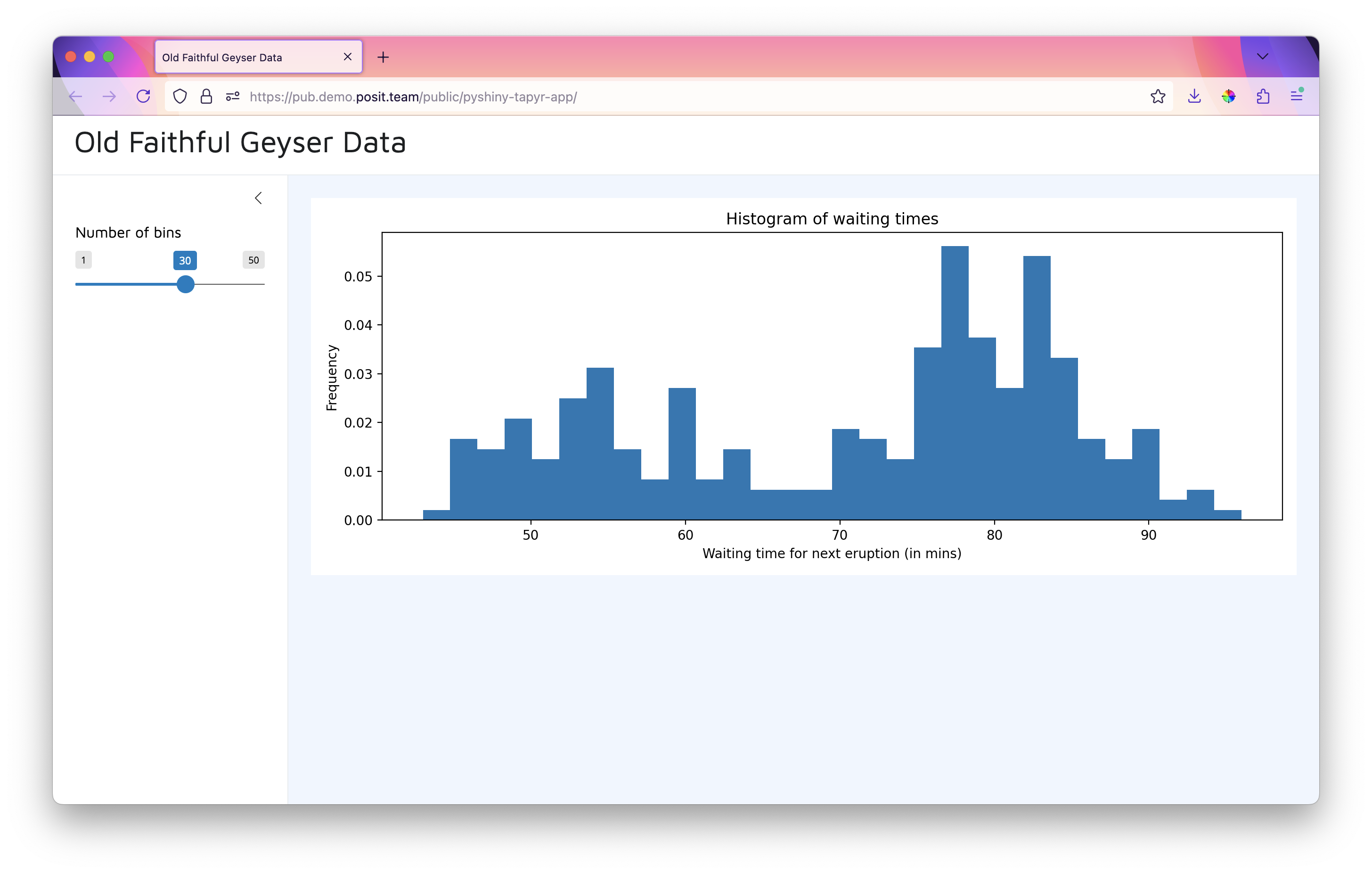Close the Old Faithful Geyser Data tab
Image resolution: width=1372 pixels, height=874 pixels.
(348, 57)
